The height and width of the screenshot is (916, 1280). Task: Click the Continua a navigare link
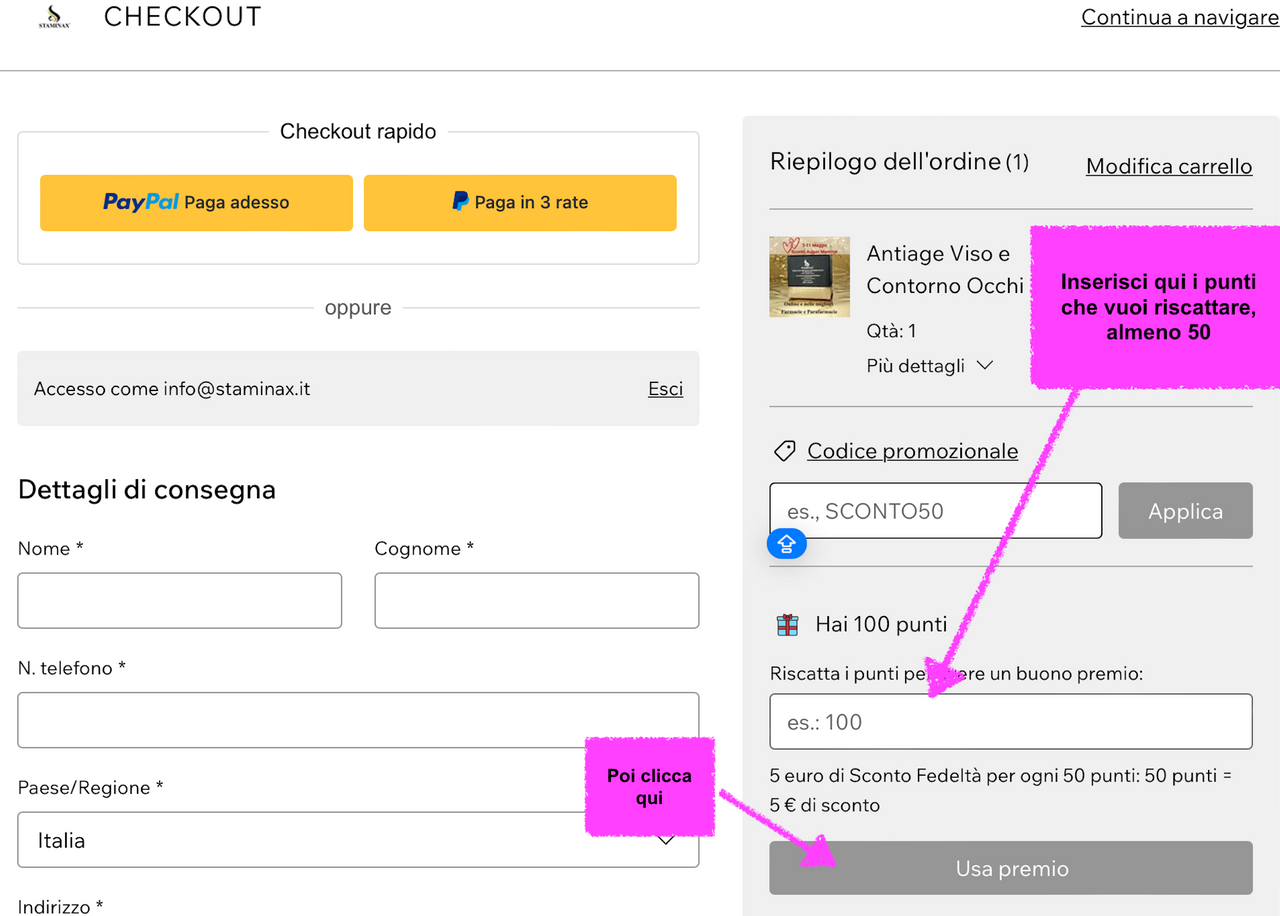1179,18
